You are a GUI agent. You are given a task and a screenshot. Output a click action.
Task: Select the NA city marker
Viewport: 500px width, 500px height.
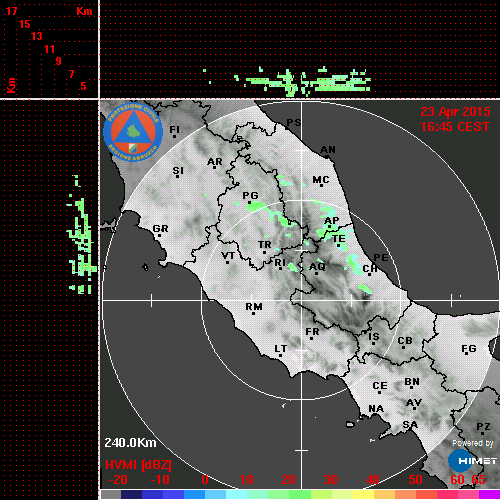(x=377, y=415)
